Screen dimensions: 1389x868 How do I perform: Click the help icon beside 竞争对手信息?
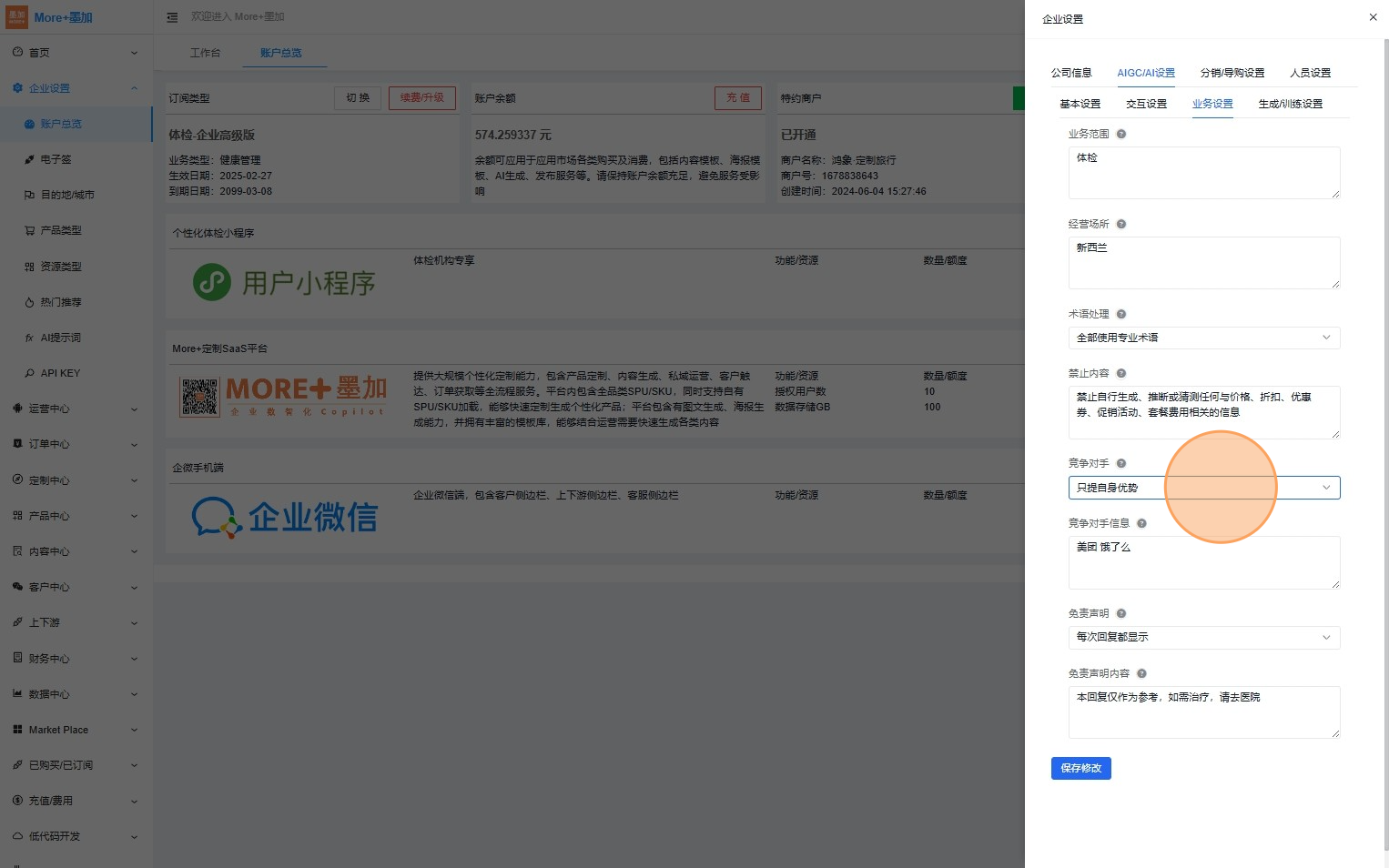click(x=1141, y=523)
